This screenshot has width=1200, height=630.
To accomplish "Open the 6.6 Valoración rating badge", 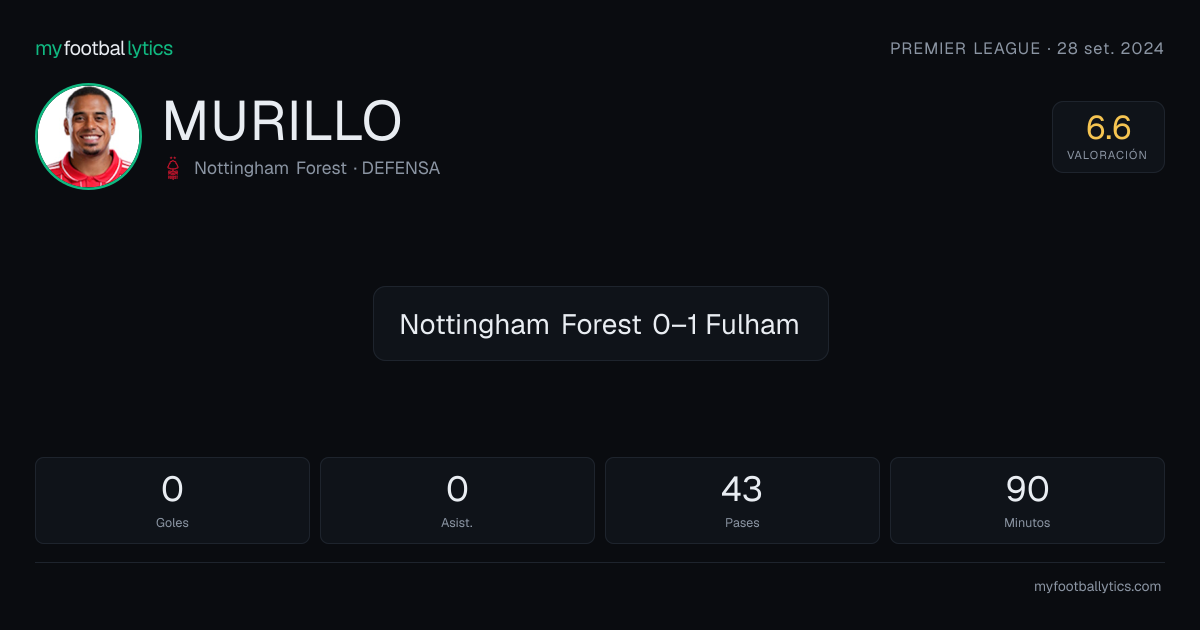I will pyautogui.click(x=1108, y=137).
